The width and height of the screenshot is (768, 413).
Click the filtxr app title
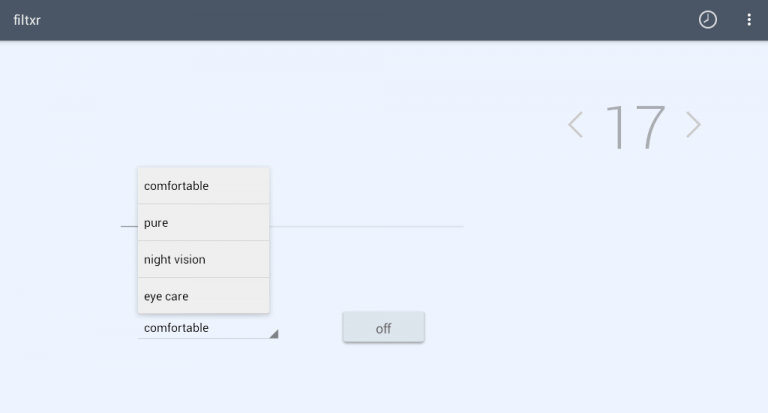tap(28, 20)
